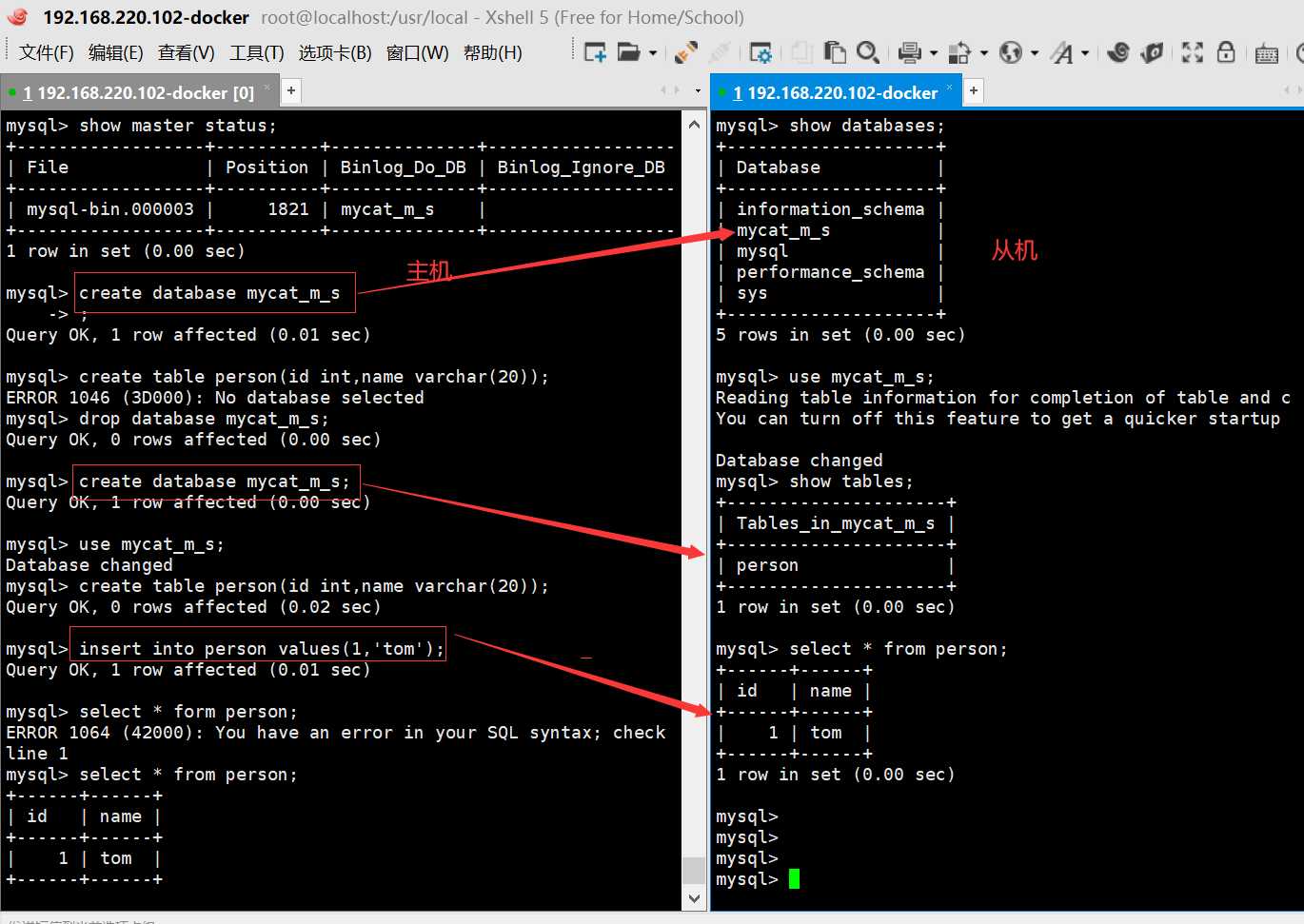
Task: Select the right blue tab '192.168.220.102-docker'
Action: [835, 92]
